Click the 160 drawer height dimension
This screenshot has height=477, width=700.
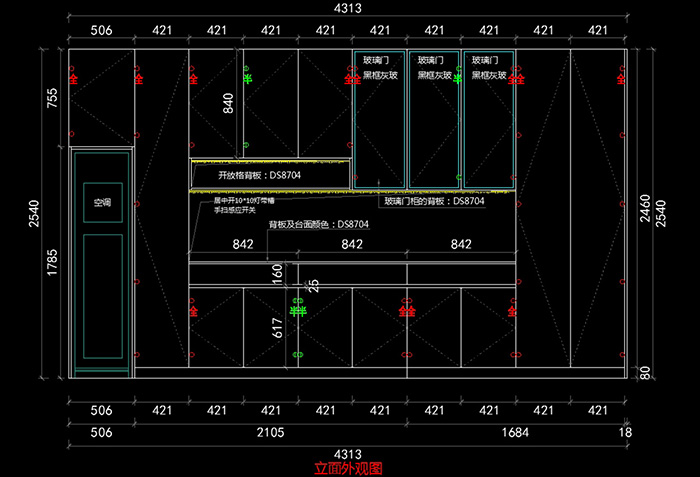[278, 273]
